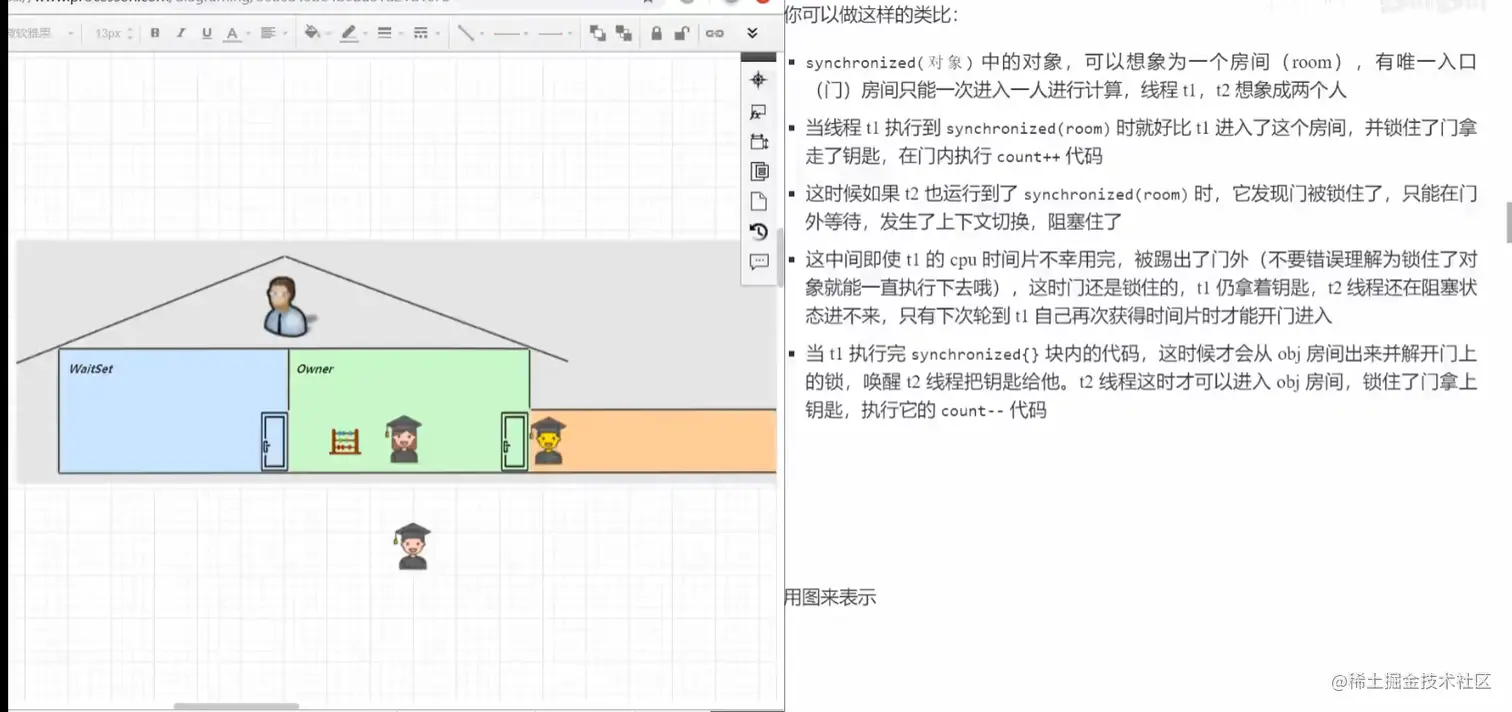Open the font family dropdown

pos(40,33)
